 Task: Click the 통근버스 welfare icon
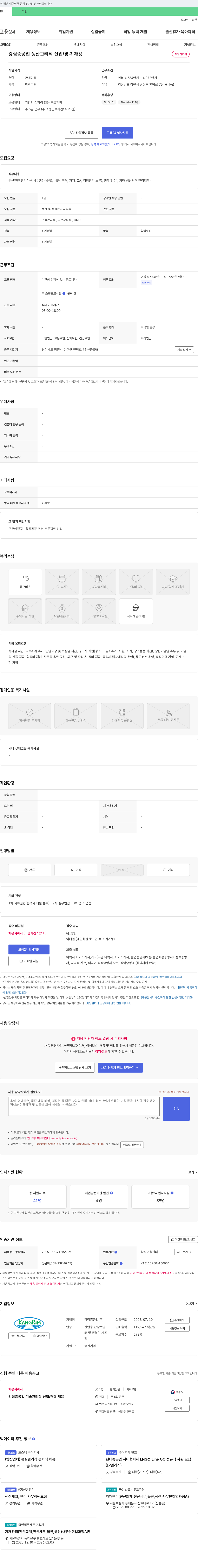point(25,582)
